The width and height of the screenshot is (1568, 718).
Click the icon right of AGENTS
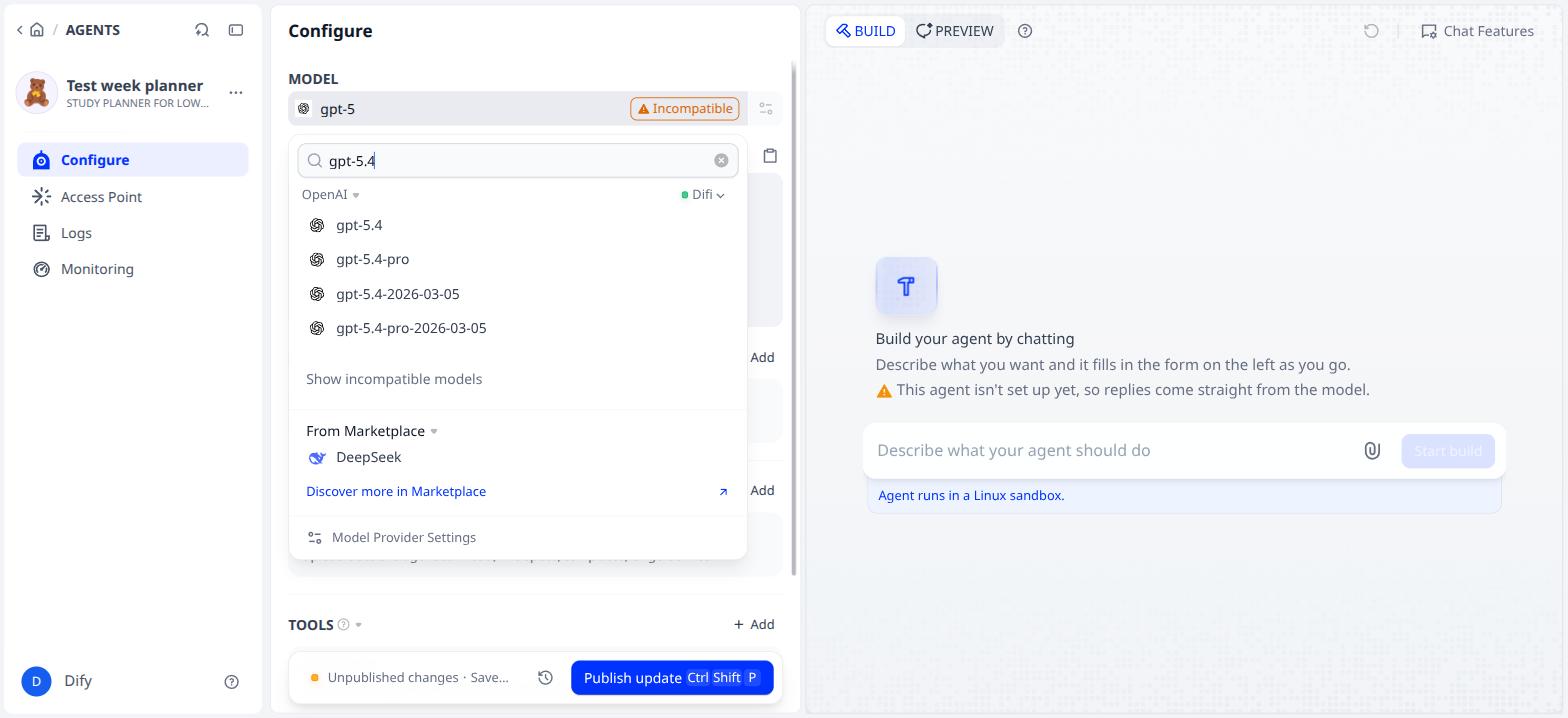(202, 30)
